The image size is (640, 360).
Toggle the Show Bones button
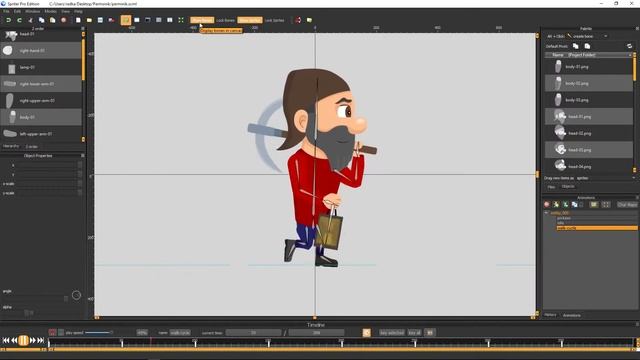click(x=202, y=20)
